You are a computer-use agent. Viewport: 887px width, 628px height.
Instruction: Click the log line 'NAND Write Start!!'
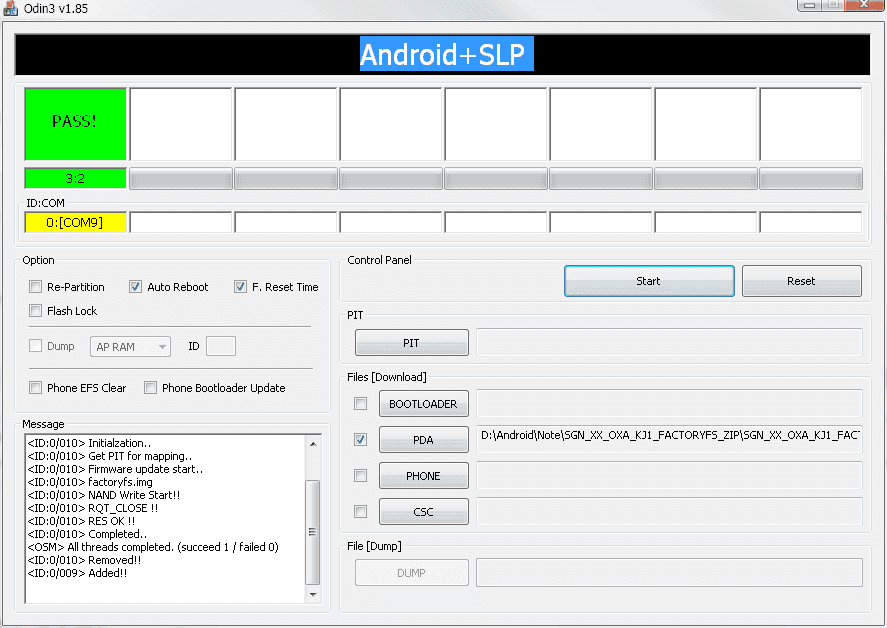point(104,495)
